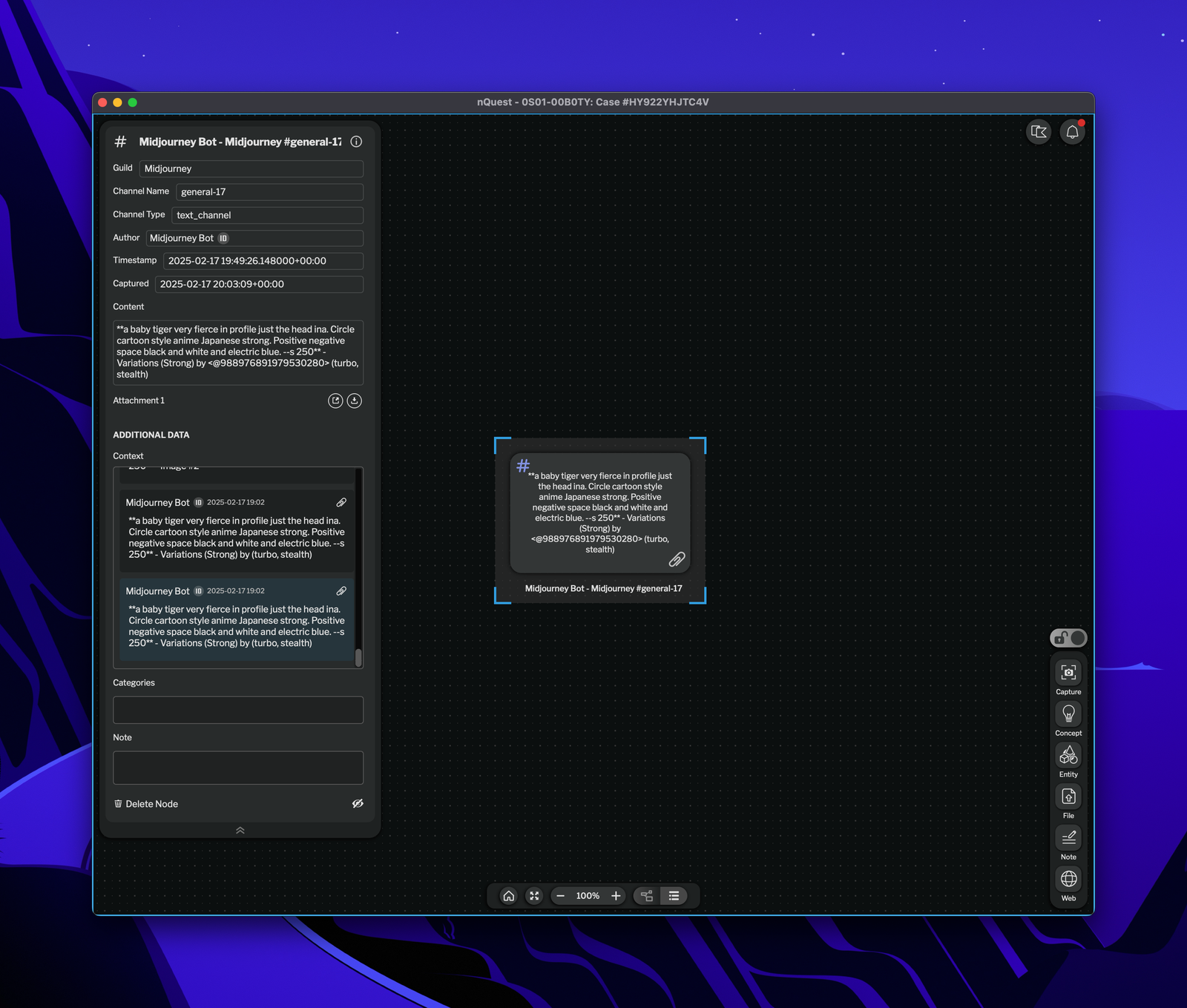This screenshot has width=1187, height=1008.
Task: Click ID badge in highlighted context message
Action: tap(199, 591)
